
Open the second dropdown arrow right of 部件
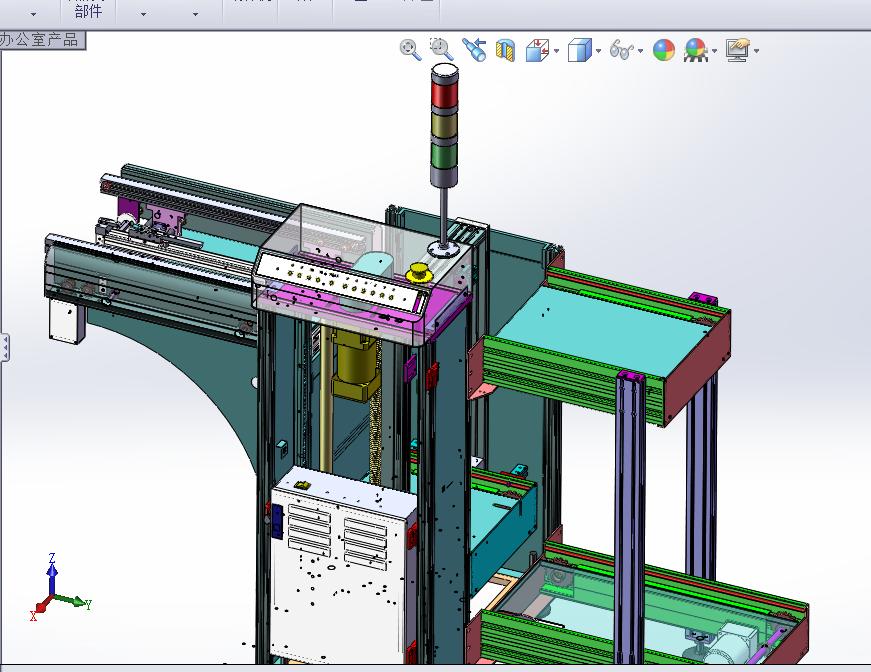(x=195, y=14)
